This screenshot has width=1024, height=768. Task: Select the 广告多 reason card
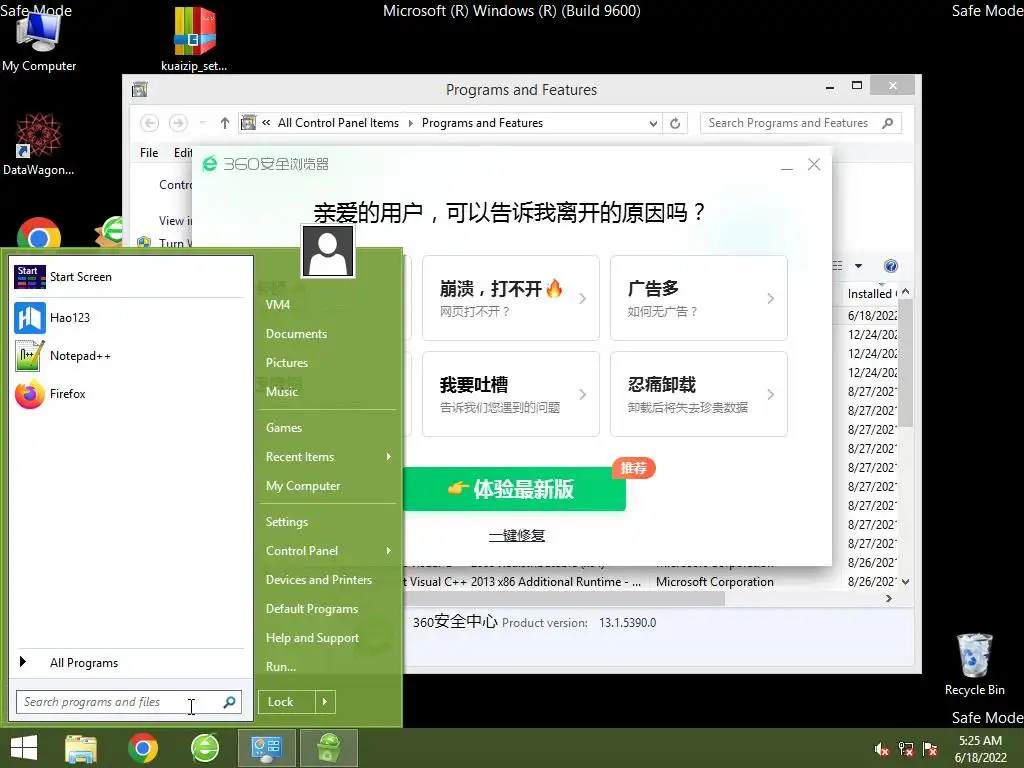[x=699, y=298]
